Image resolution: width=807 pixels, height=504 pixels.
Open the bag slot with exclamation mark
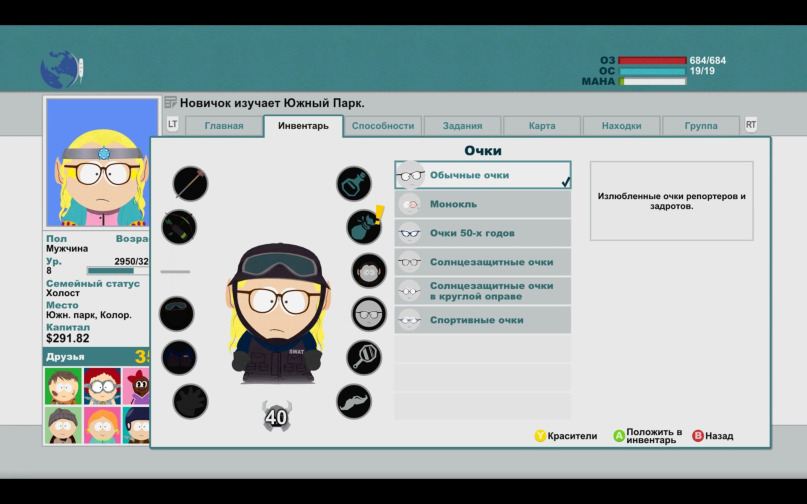(x=364, y=227)
